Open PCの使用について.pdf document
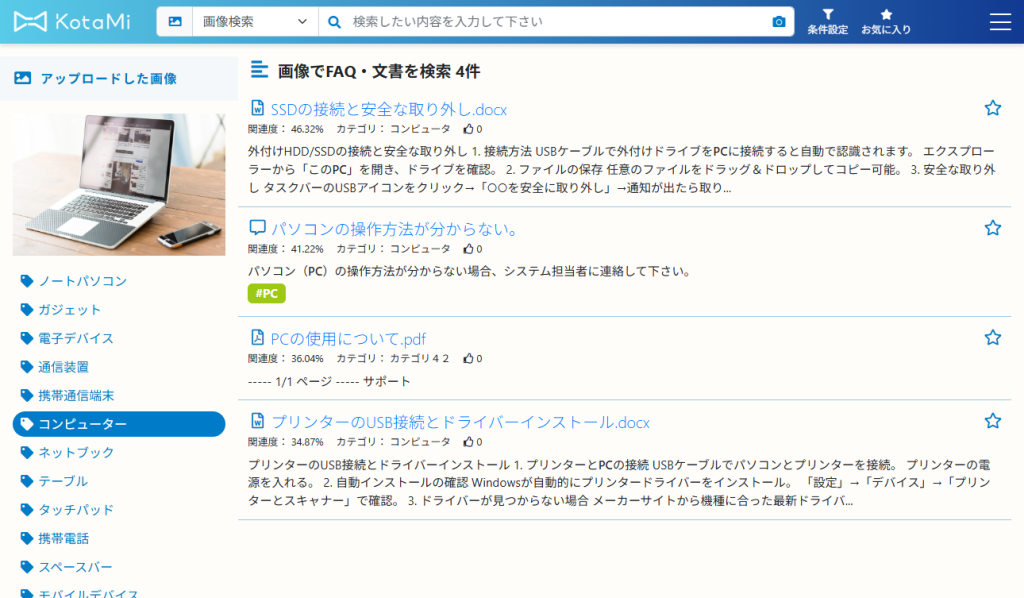The width and height of the screenshot is (1024, 598). coord(348,338)
